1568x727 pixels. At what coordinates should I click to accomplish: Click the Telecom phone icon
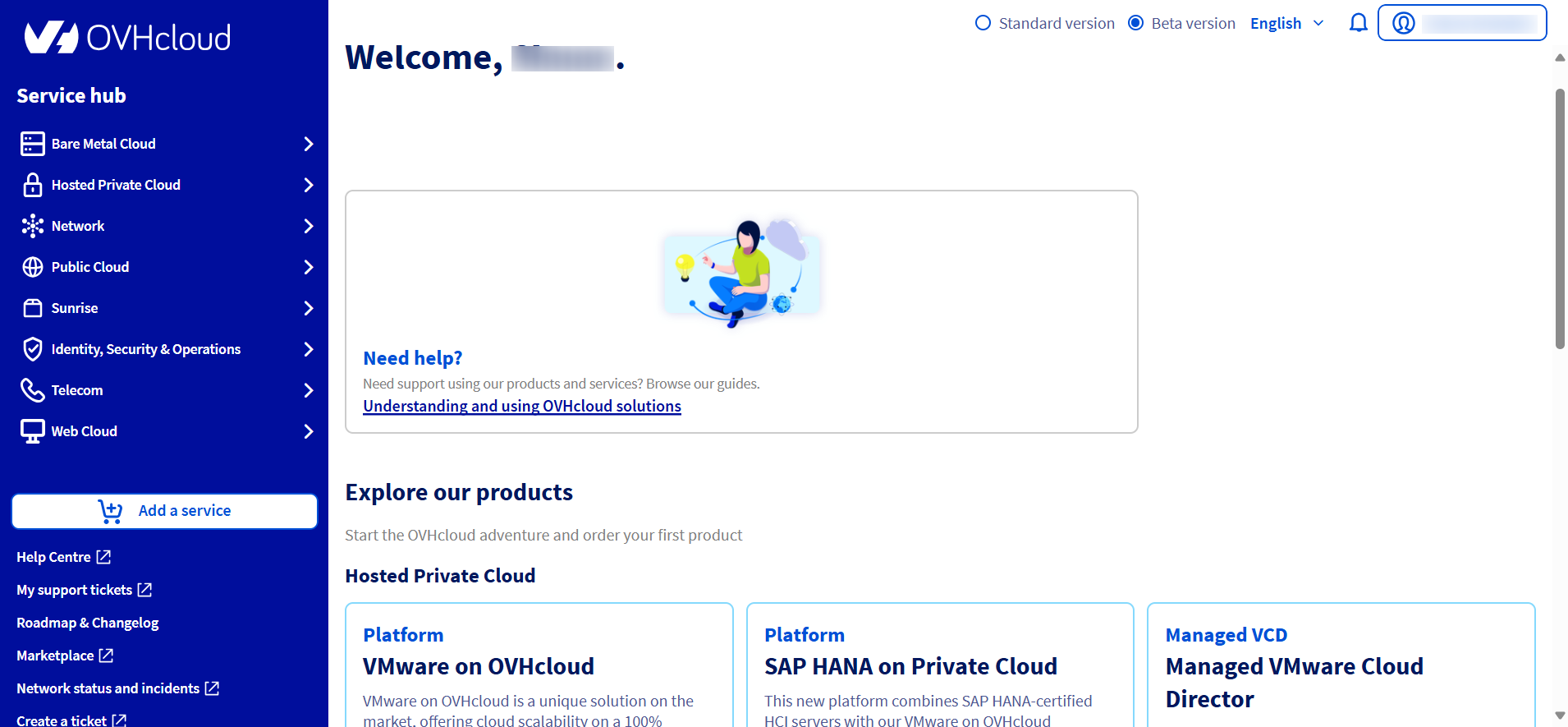coord(33,390)
